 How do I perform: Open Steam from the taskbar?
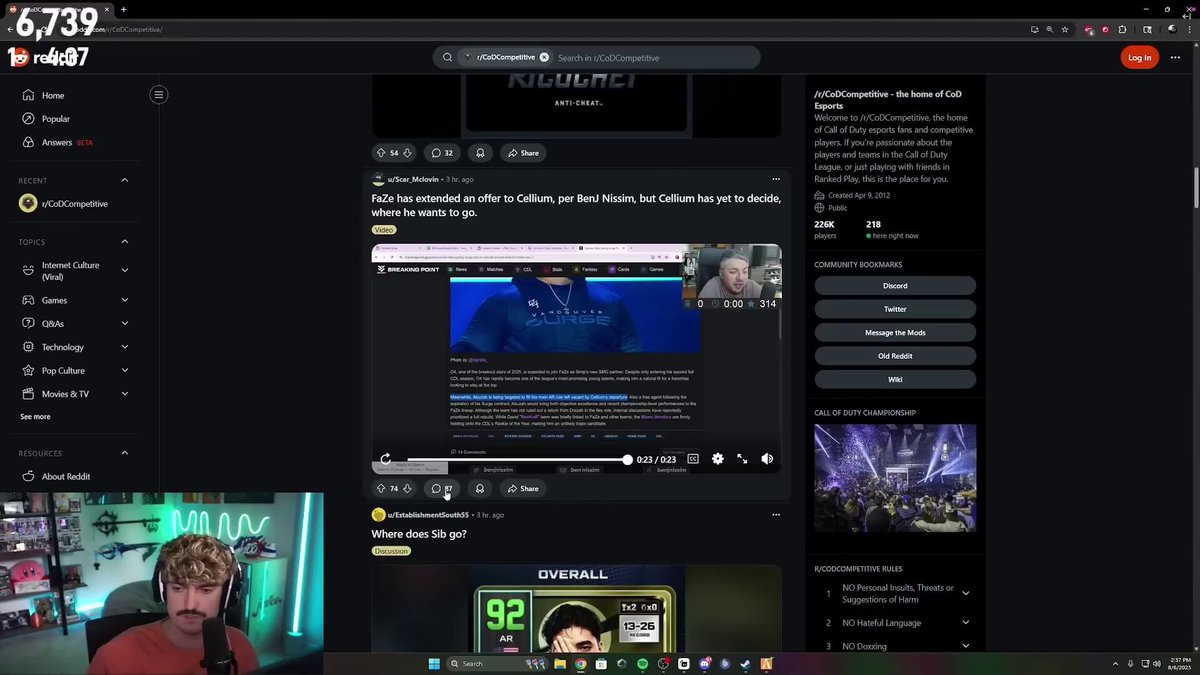746,664
